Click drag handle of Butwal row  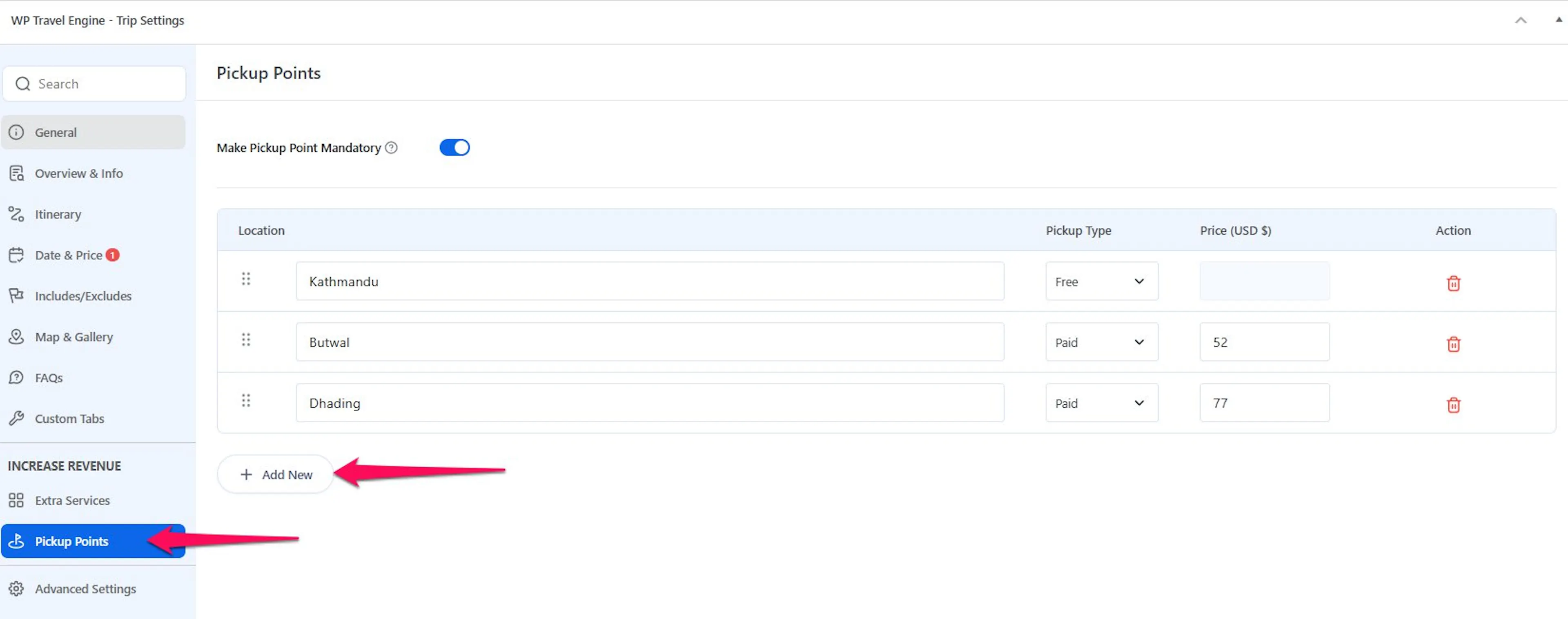[246, 340]
